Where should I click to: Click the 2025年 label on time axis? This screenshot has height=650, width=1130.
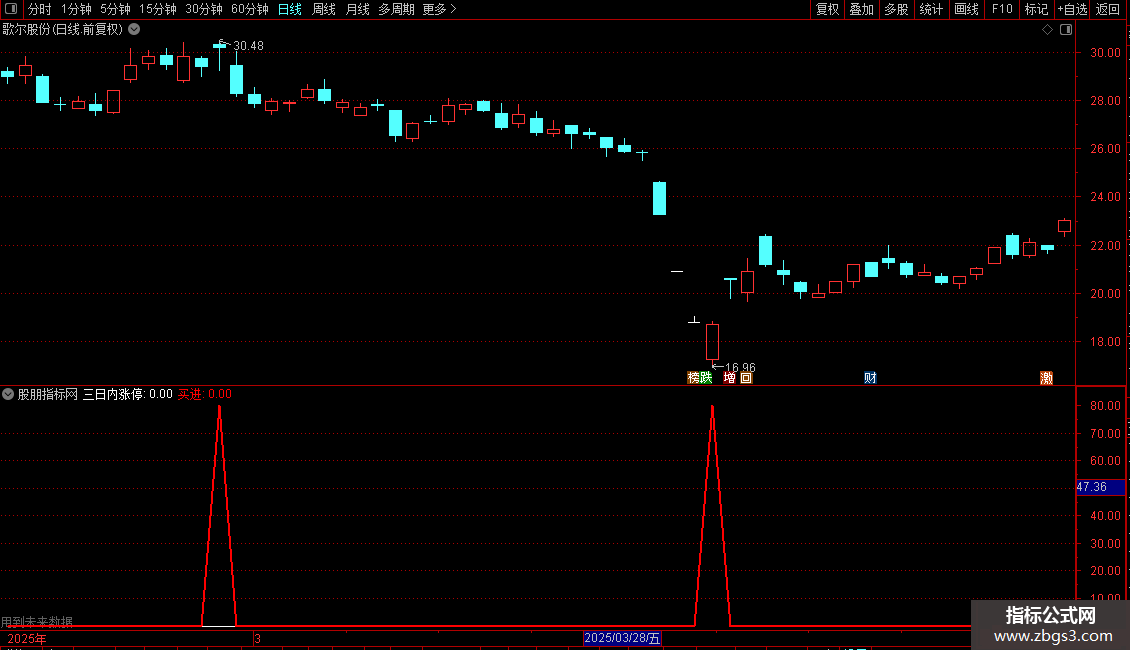[x=27, y=638]
